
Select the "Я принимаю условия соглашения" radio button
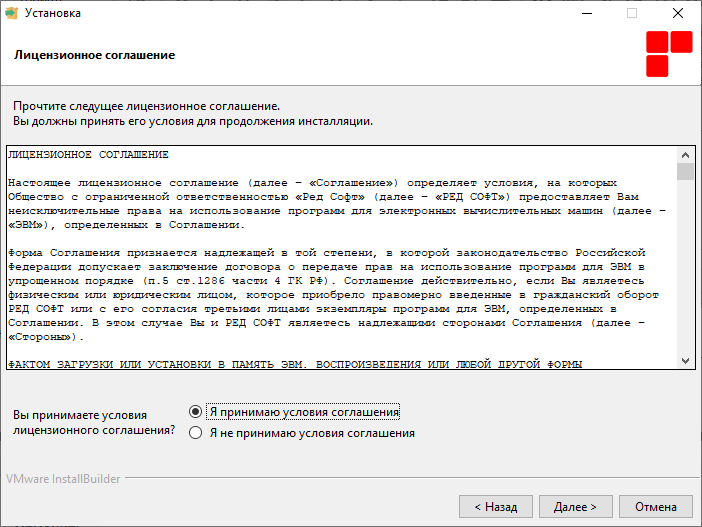195,411
